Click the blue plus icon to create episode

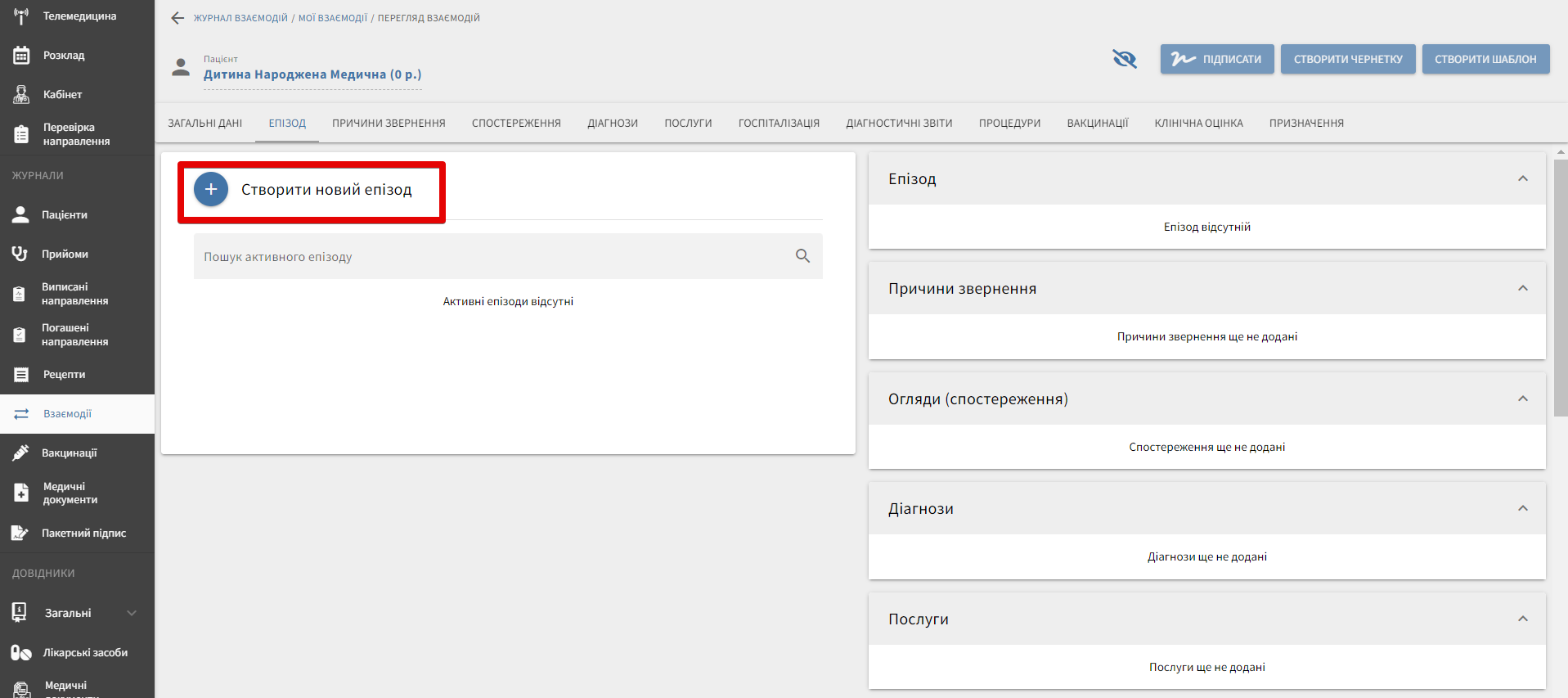coord(211,190)
